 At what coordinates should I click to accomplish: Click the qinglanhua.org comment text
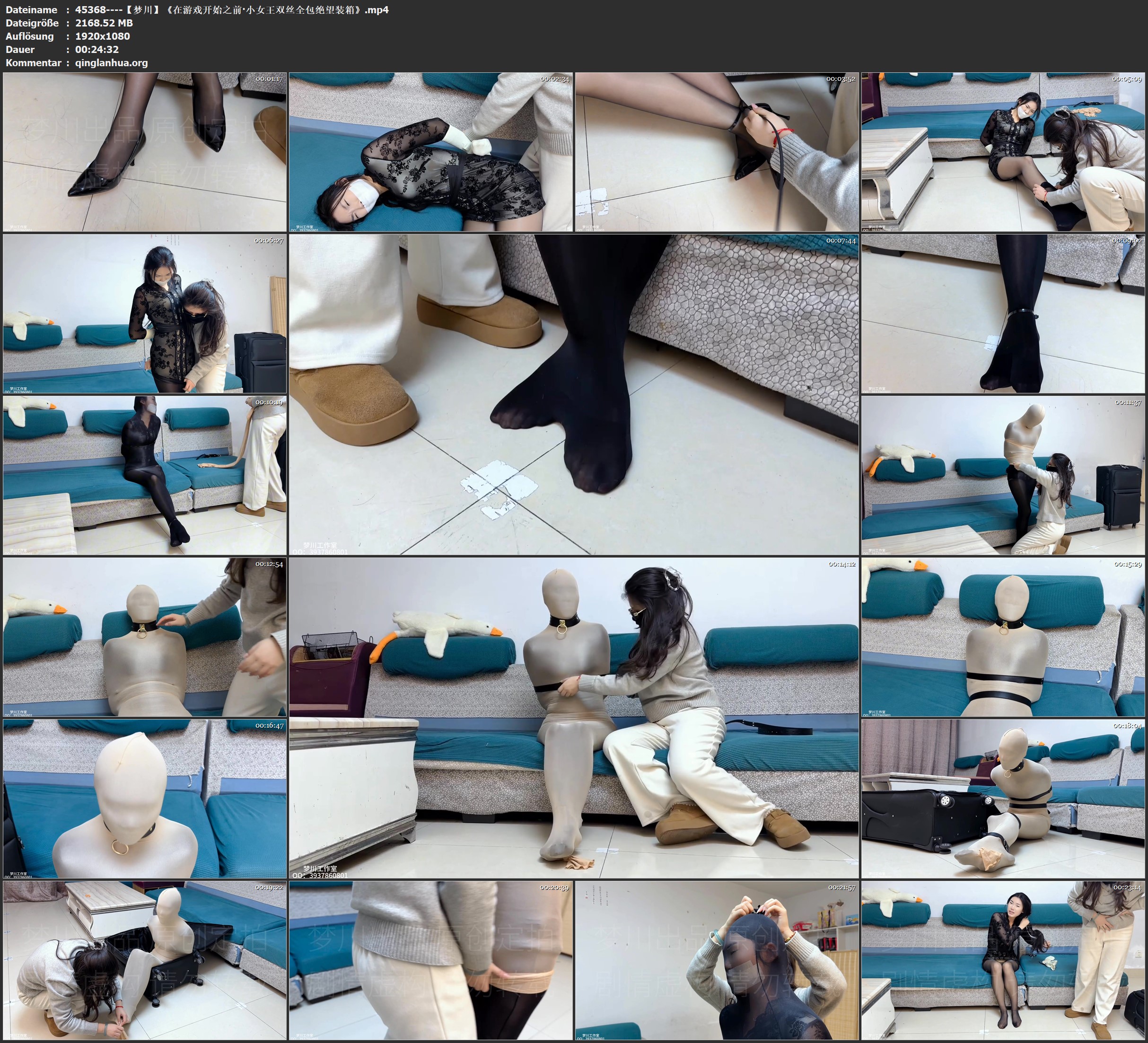coord(111,62)
